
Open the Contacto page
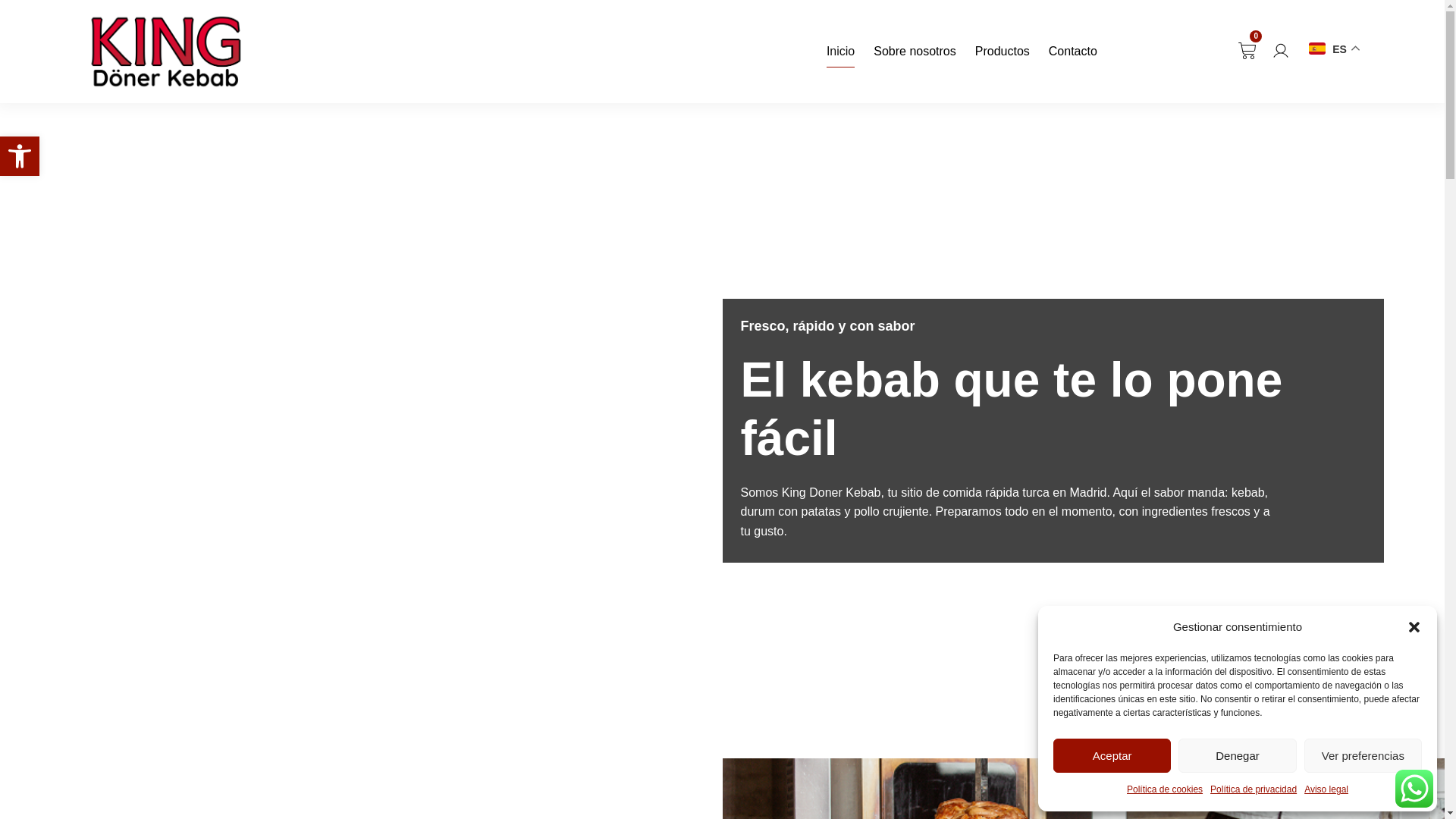tap(1072, 52)
